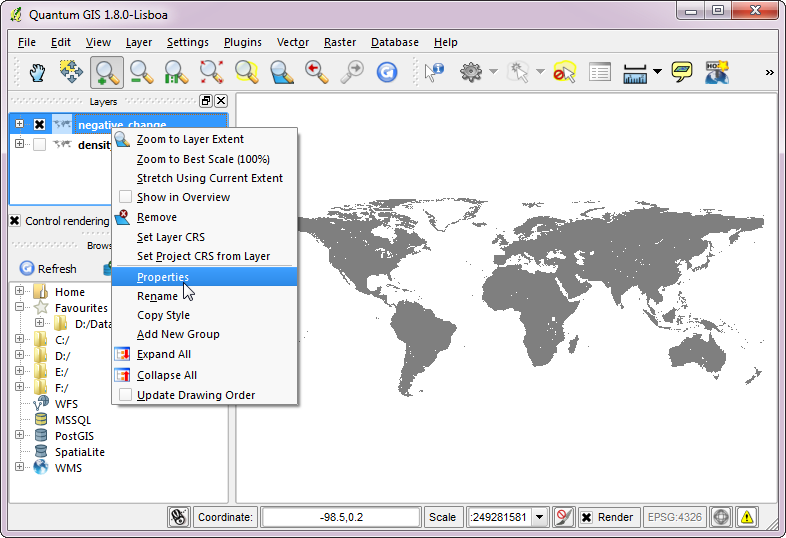Select the SpatiaLite browser item
Screen dimensions: 786x538
click(80, 452)
